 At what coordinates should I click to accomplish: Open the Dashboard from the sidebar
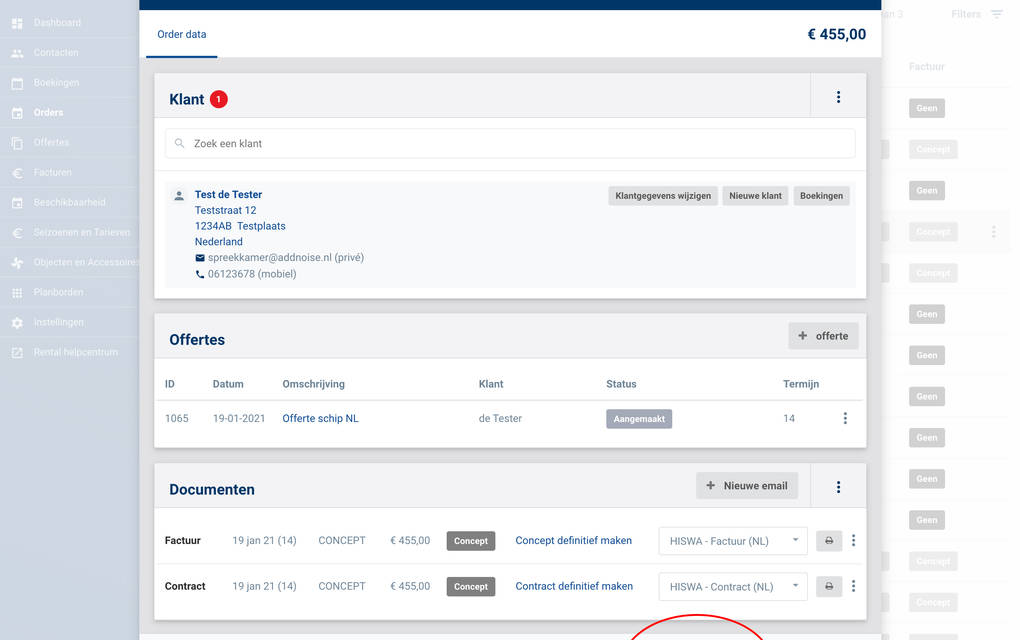coord(57,22)
